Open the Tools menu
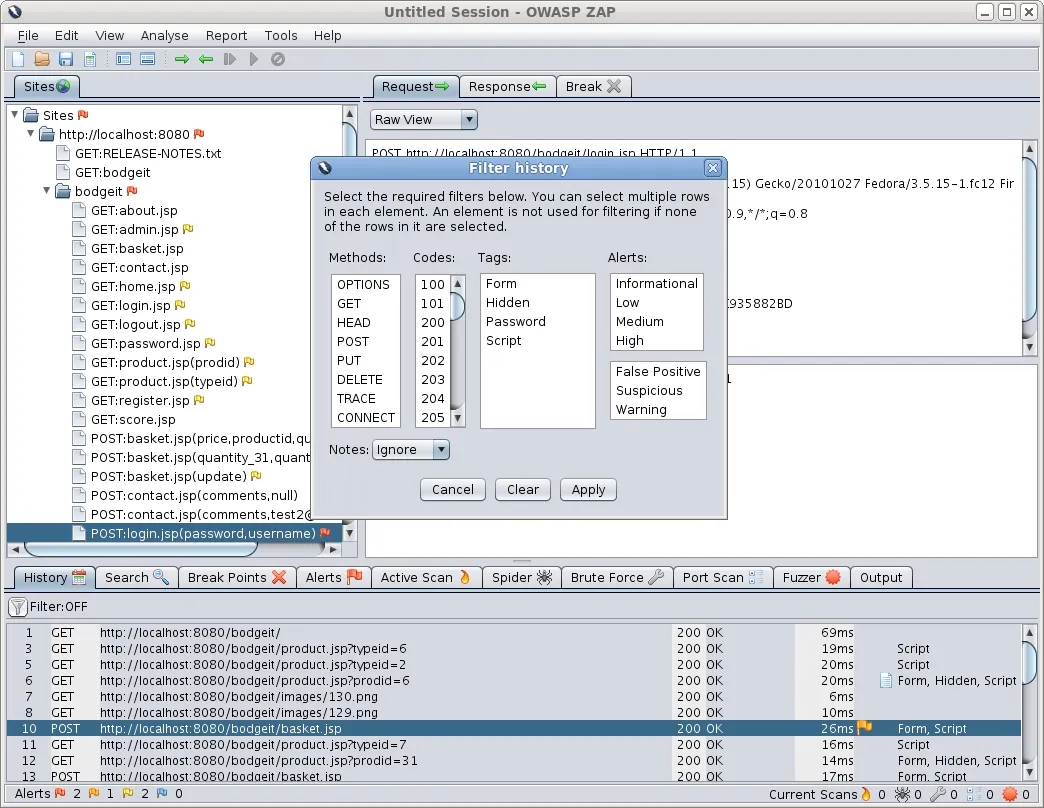The height and width of the screenshot is (808, 1044). click(x=280, y=35)
